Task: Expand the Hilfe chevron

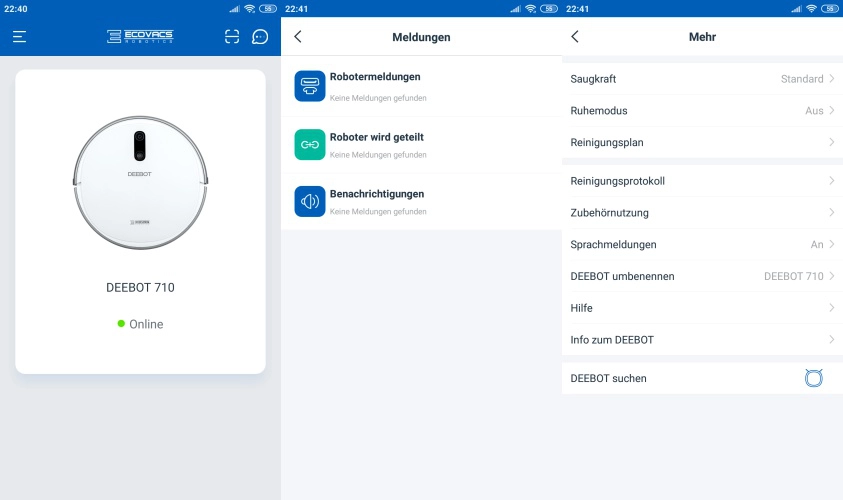Action: [831, 308]
